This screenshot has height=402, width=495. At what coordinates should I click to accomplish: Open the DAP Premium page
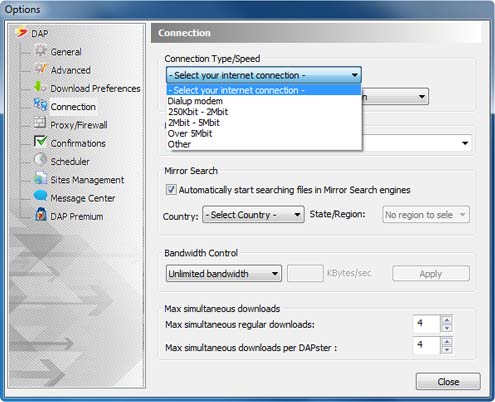tap(77, 217)
